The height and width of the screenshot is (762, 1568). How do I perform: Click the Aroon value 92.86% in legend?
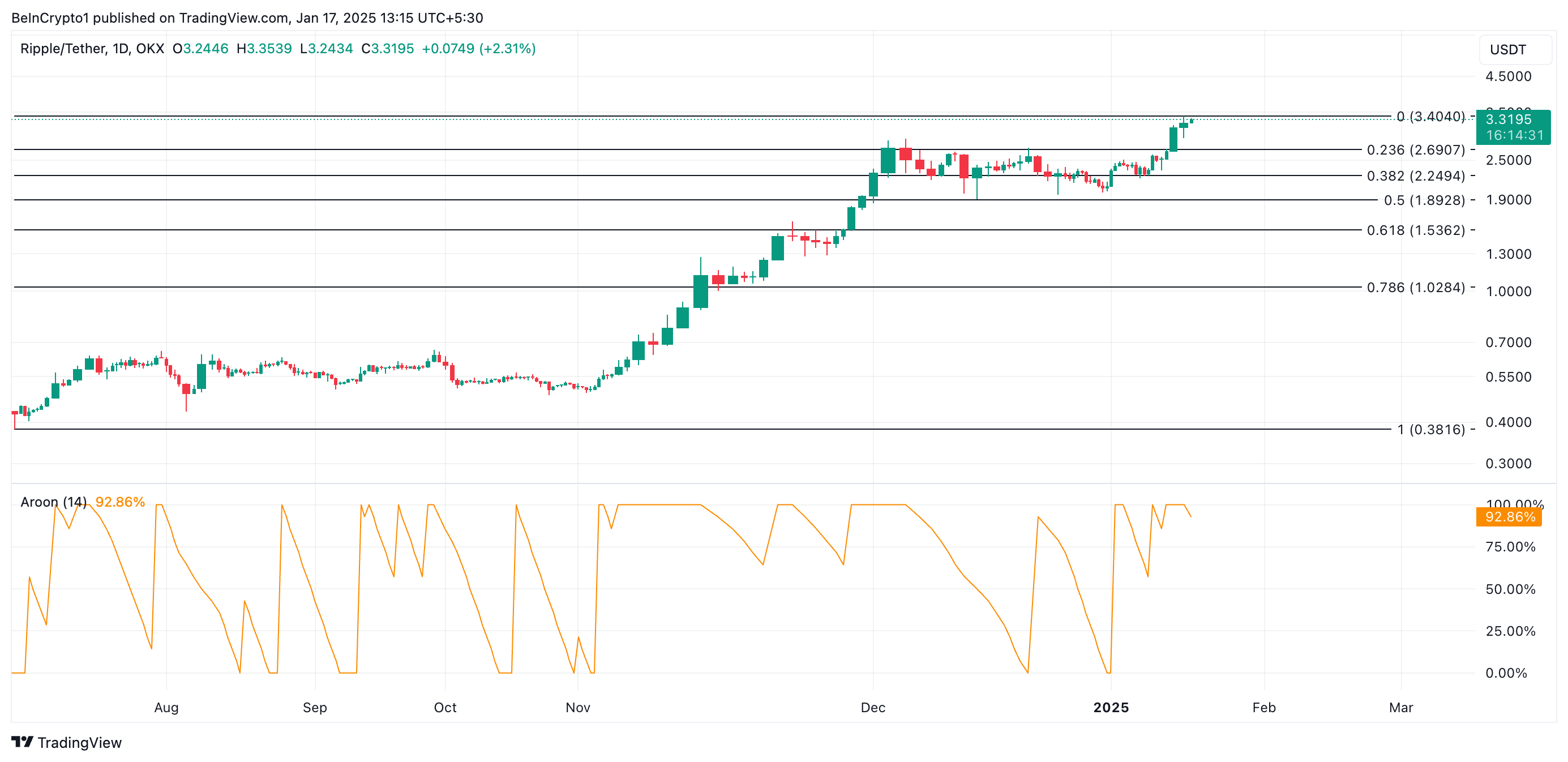point(120,502)
